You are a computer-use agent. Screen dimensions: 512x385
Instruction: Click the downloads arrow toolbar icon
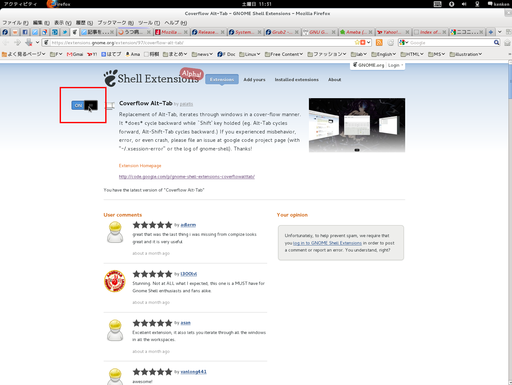pos(29,42)
